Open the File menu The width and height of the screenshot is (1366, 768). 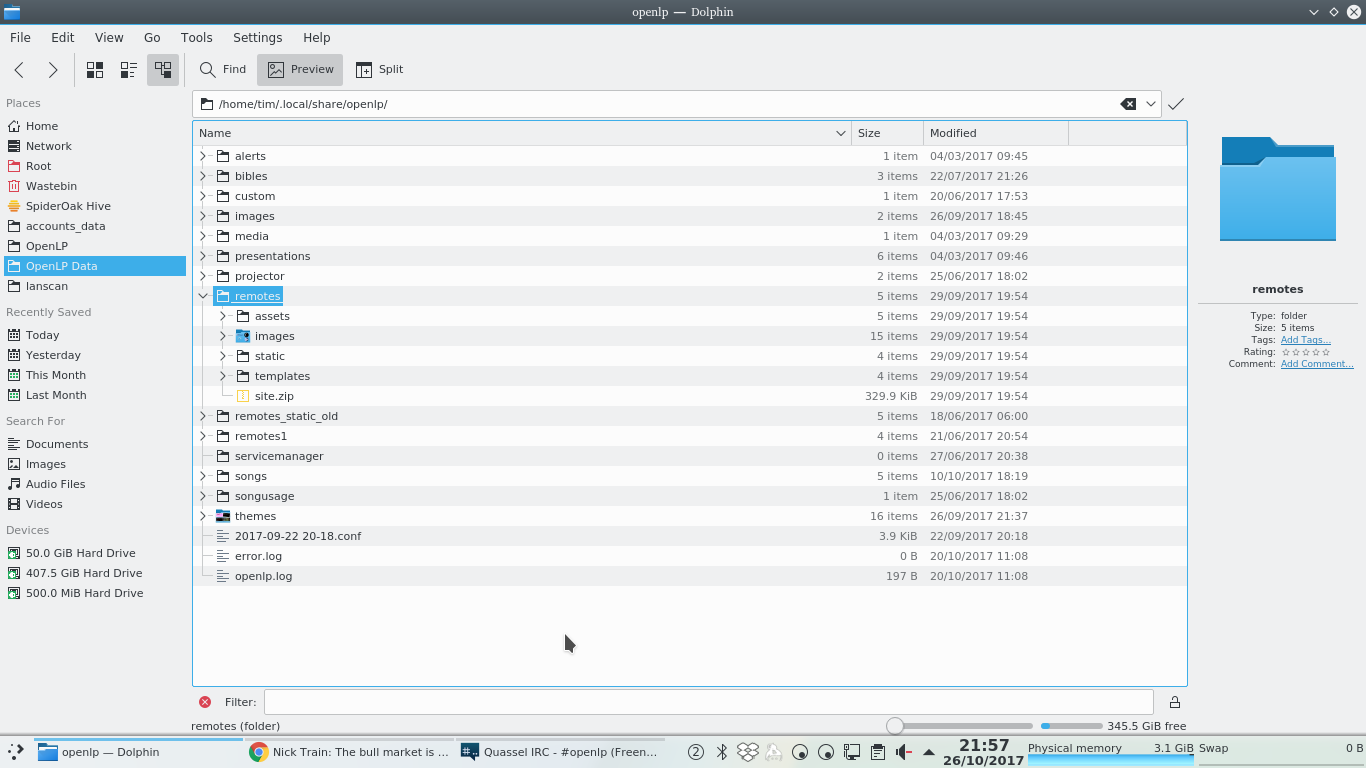click(x=20, y=37)
